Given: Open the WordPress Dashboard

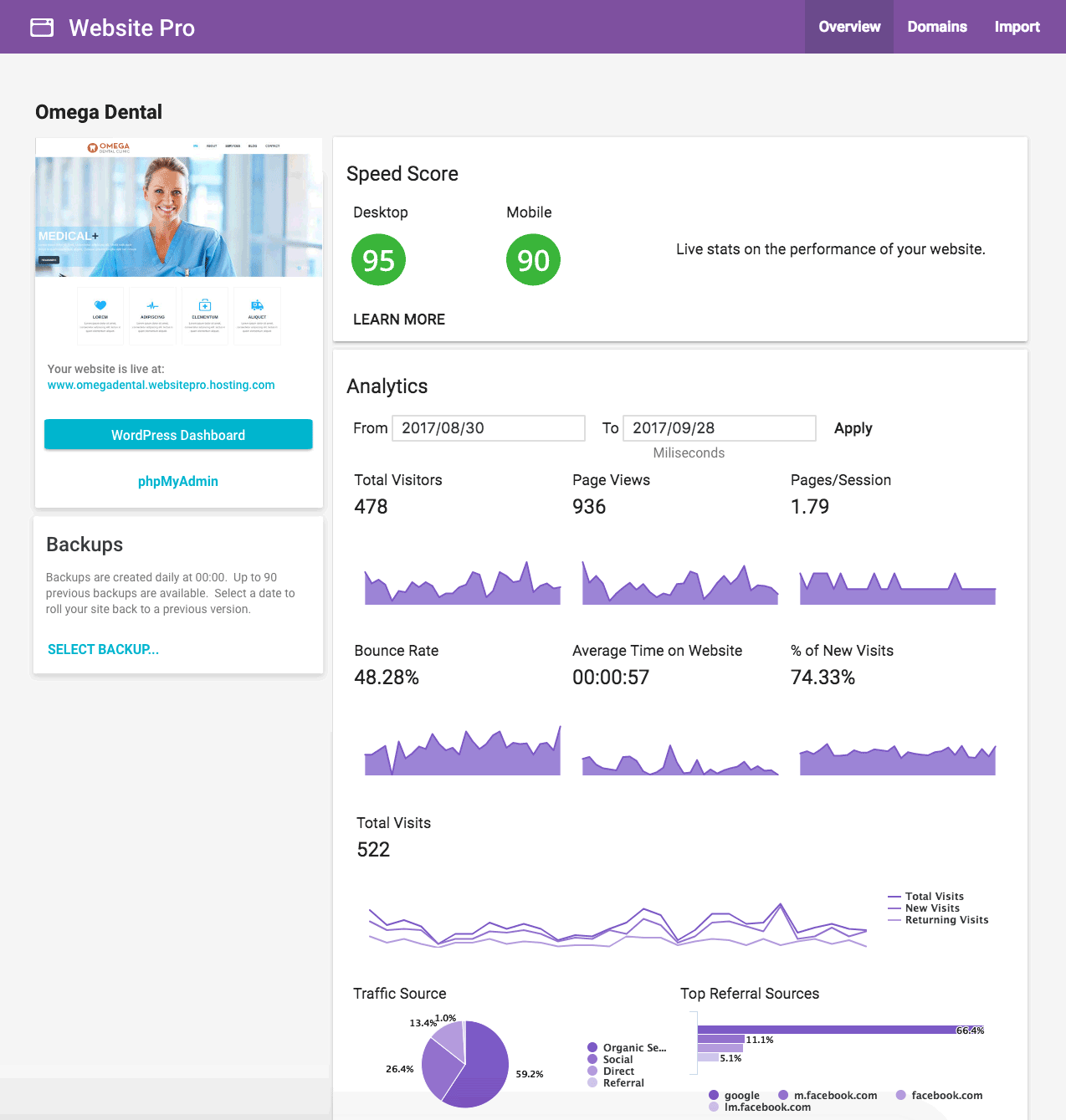Looking at the screenshot, I should coord(178,435).
